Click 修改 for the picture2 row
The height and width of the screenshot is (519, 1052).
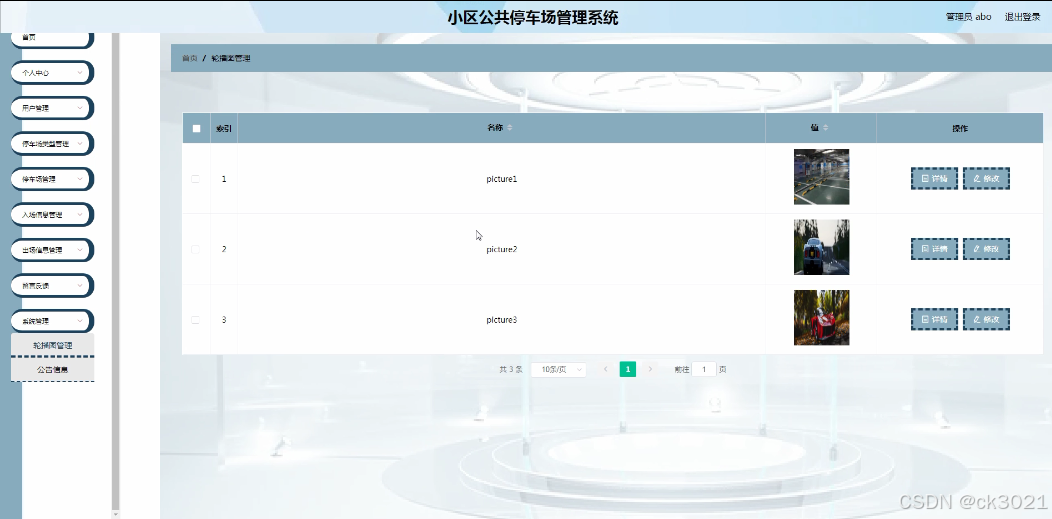(x=986, y=249)
